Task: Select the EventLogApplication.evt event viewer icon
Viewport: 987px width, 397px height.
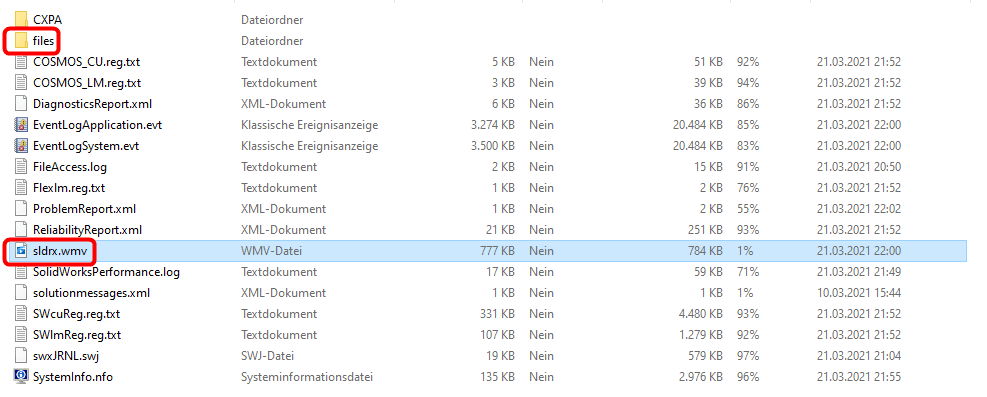Action: click(21, 125)
